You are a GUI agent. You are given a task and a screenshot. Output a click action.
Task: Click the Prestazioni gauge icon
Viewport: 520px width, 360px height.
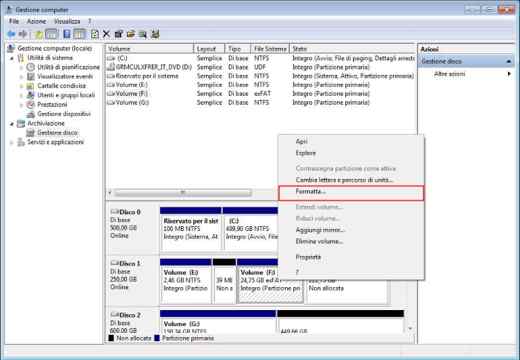(31, 105)
